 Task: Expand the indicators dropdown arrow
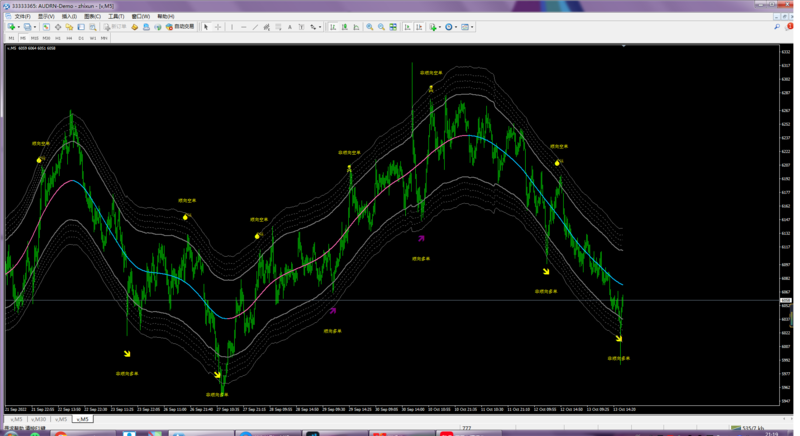pyautogui.click(x=440, y=27)
